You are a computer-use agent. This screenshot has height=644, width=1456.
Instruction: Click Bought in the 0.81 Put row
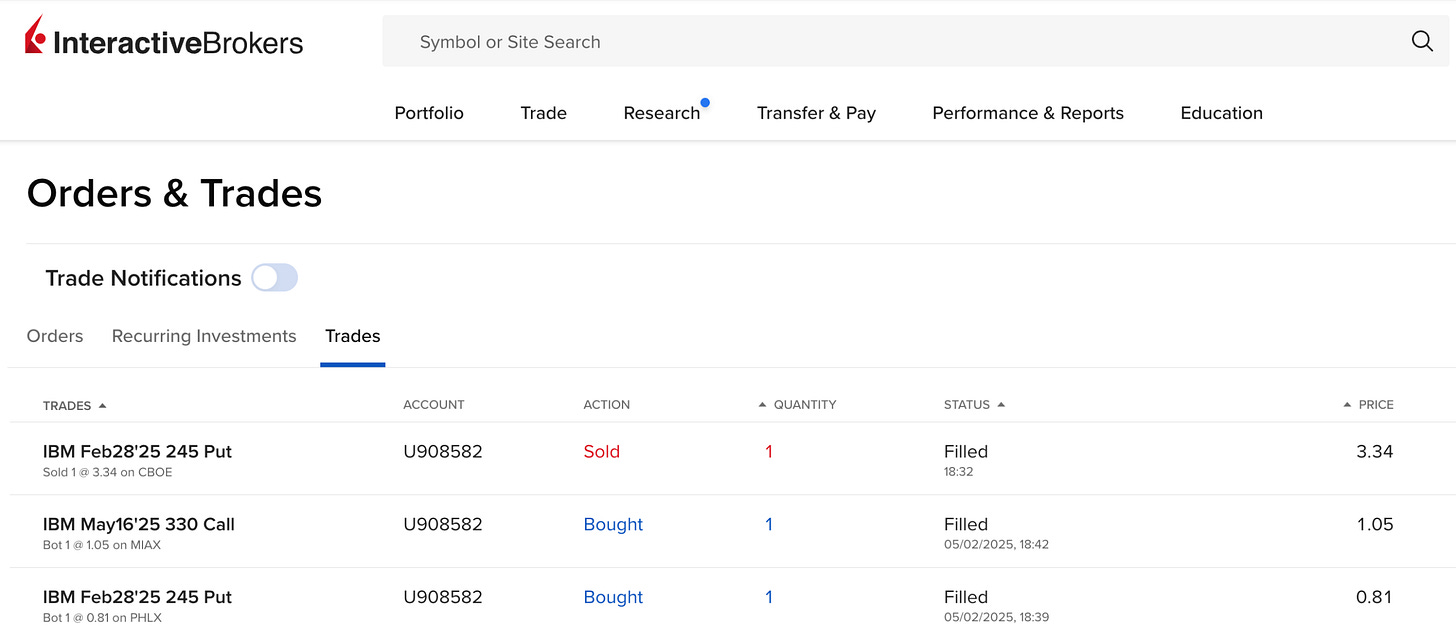pos(613,597)
